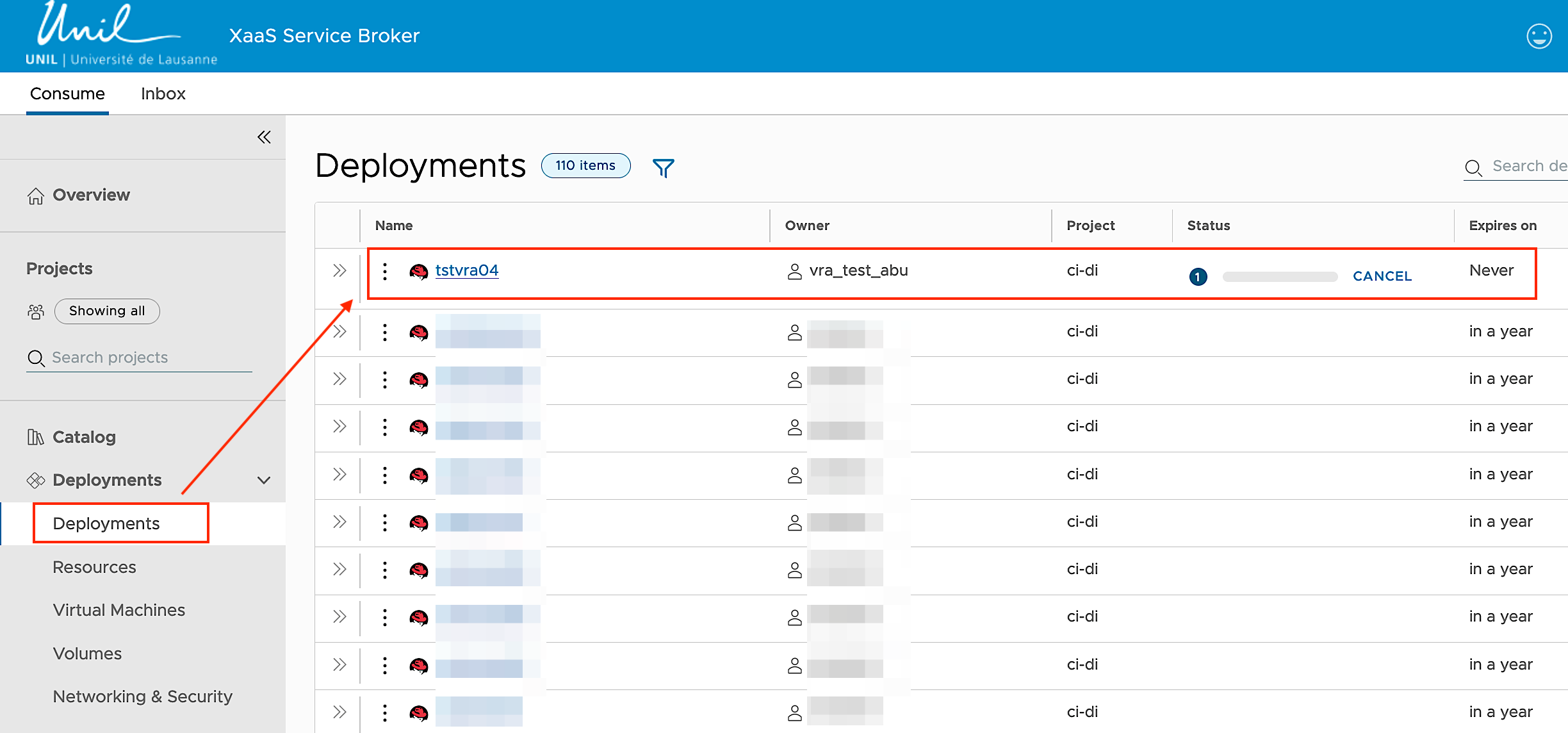Open the tstvra04 deployment link

coord(466,271)
